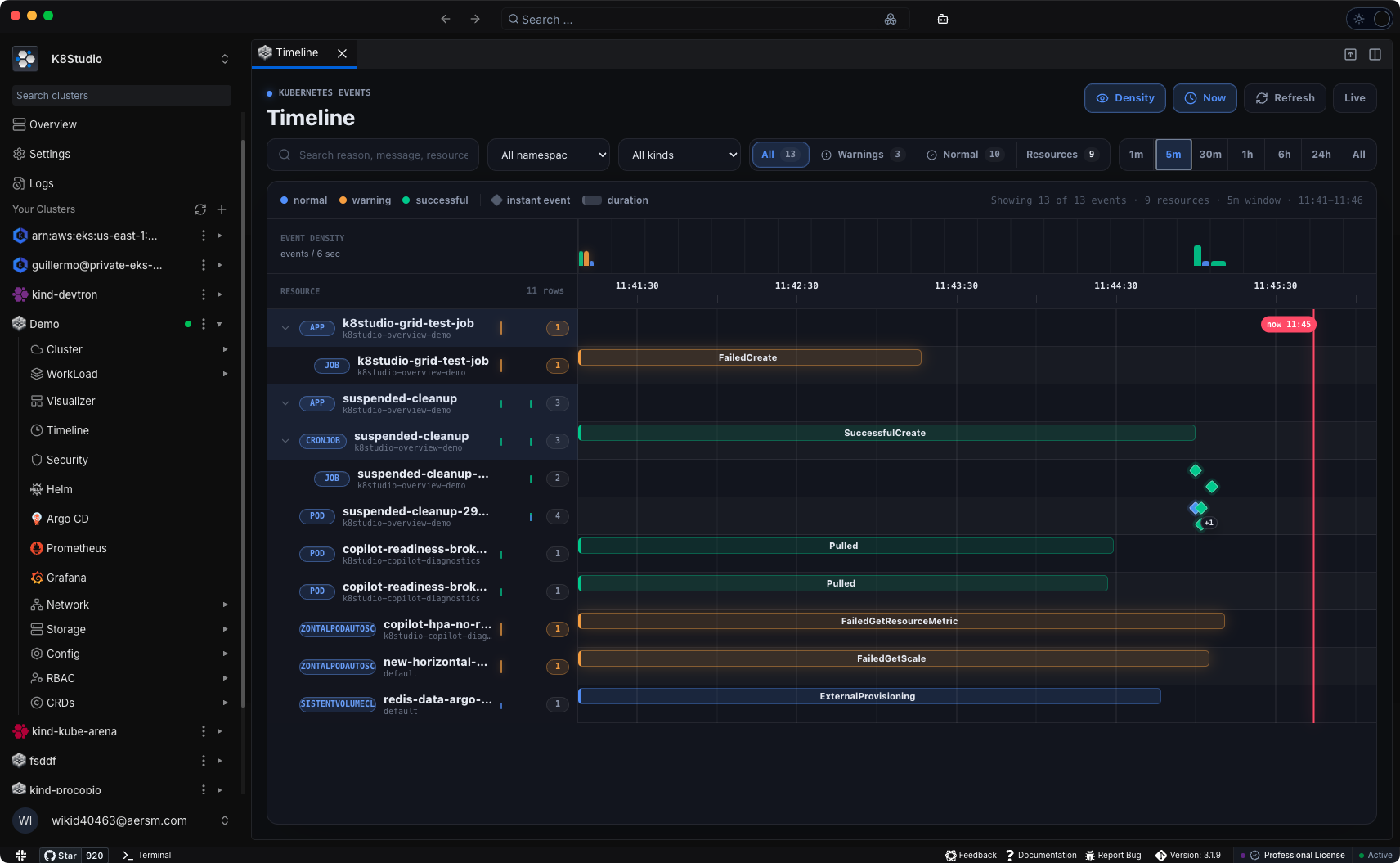Select the All events filter
Image resolution: width=1400 pixels, height=863 pixels.
pyautogui.click(x=780, y=155)
